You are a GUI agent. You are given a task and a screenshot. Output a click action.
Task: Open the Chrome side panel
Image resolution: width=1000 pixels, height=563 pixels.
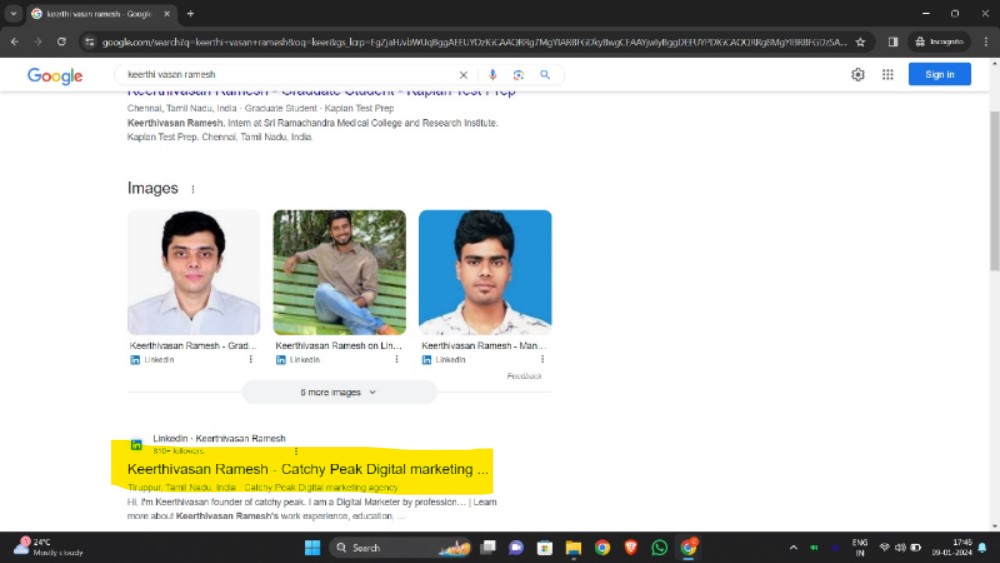893,42
